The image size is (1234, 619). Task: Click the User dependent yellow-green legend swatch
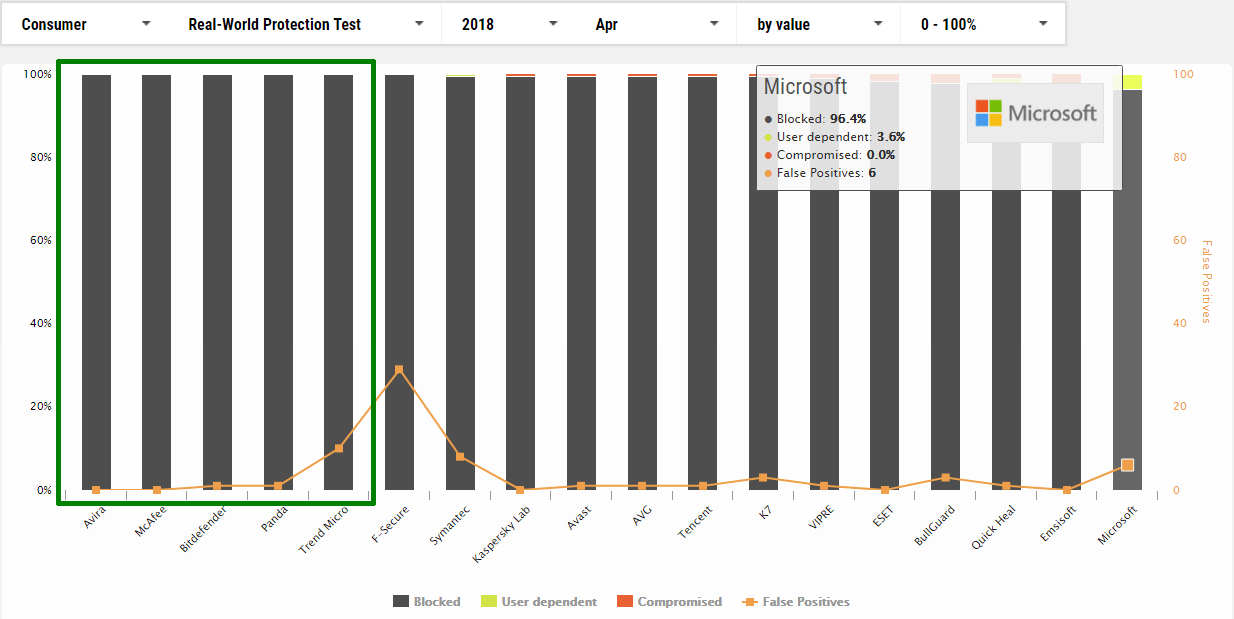click(x=488, y=602)
